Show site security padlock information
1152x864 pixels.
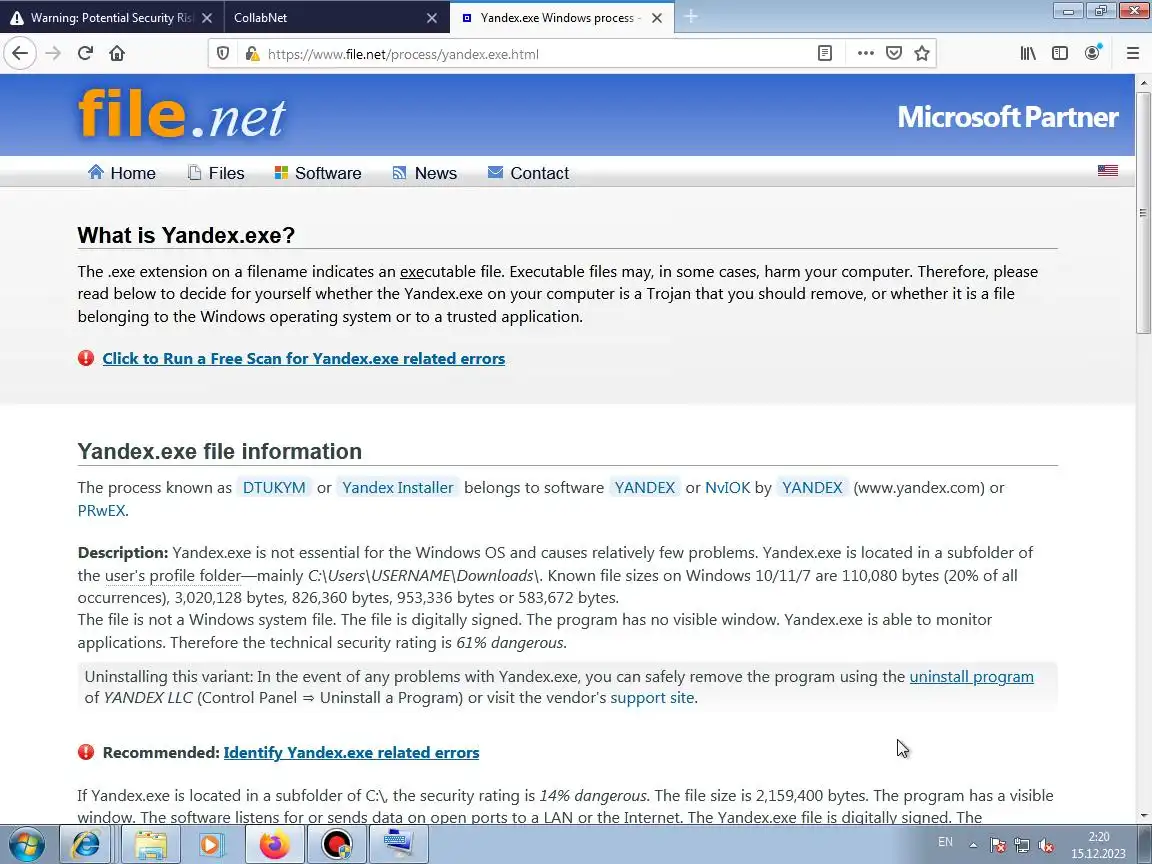click(252, 54)
